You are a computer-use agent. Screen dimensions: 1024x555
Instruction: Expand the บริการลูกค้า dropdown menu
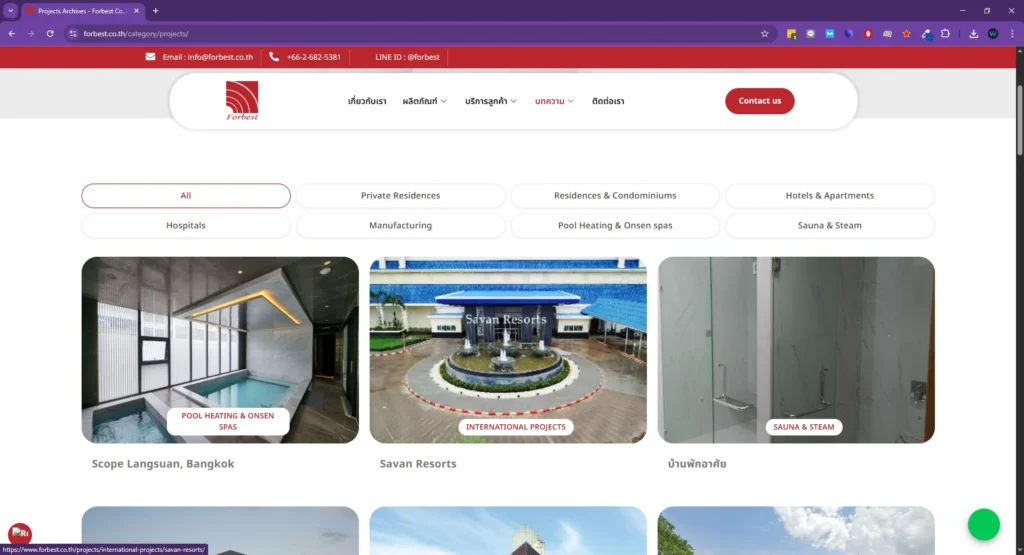pyautogui.click(x=490, y=101)
